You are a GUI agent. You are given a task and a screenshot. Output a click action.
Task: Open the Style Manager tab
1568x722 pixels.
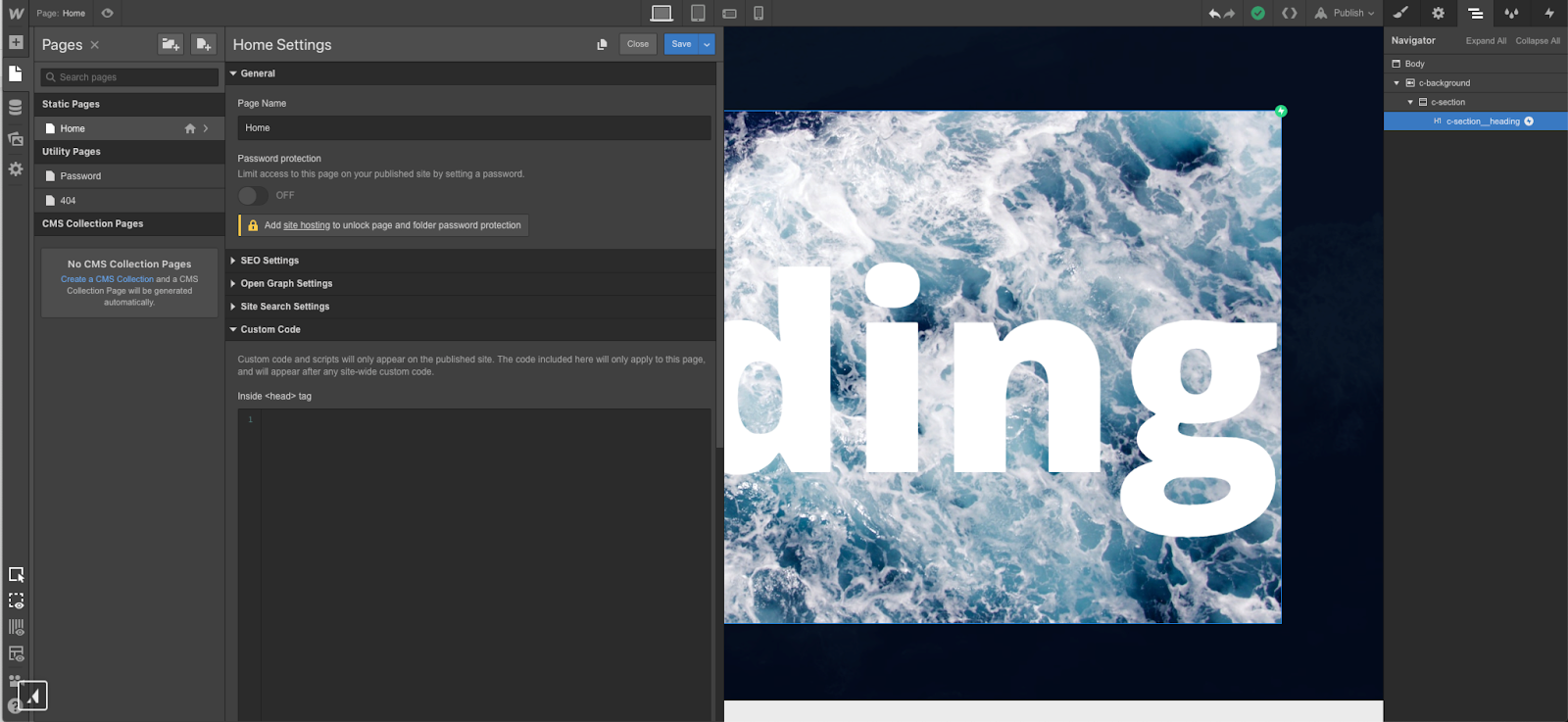point(1511,13)
